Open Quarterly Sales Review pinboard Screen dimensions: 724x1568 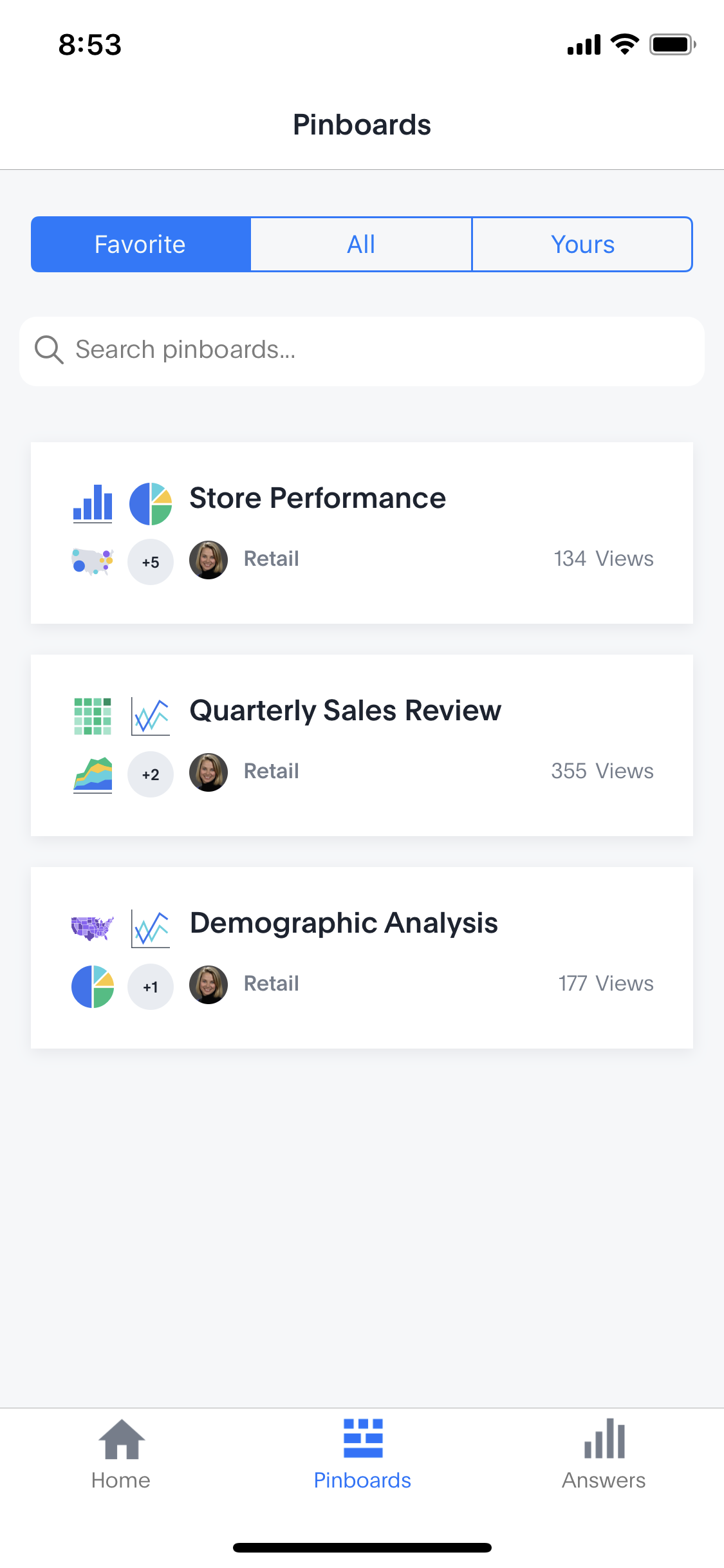(x=345, y=711)
